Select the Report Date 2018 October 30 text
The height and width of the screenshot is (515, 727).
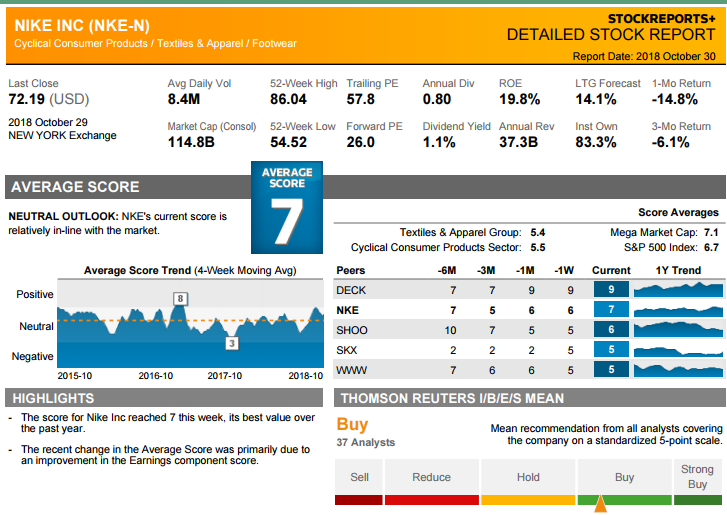click(x=644, y=57)
